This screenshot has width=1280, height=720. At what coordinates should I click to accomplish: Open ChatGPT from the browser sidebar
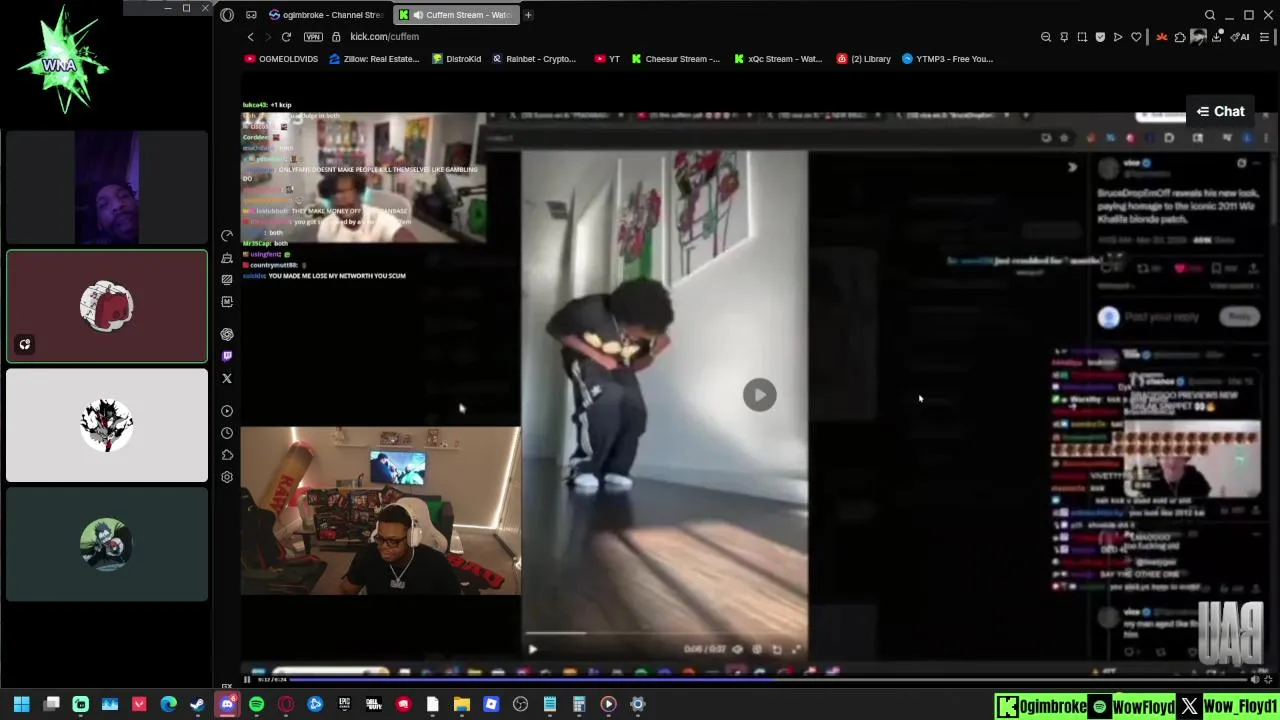click(227, 334)
